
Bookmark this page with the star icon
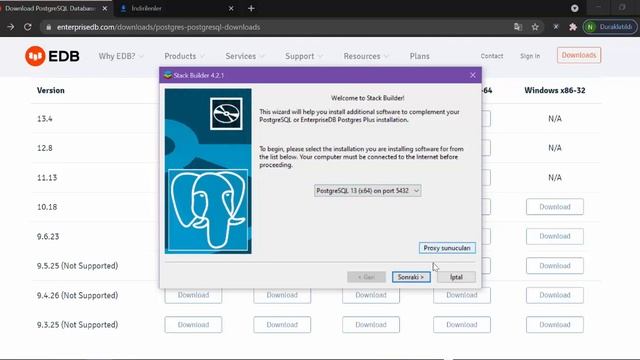pyautogui.click(x=535, y=27)
